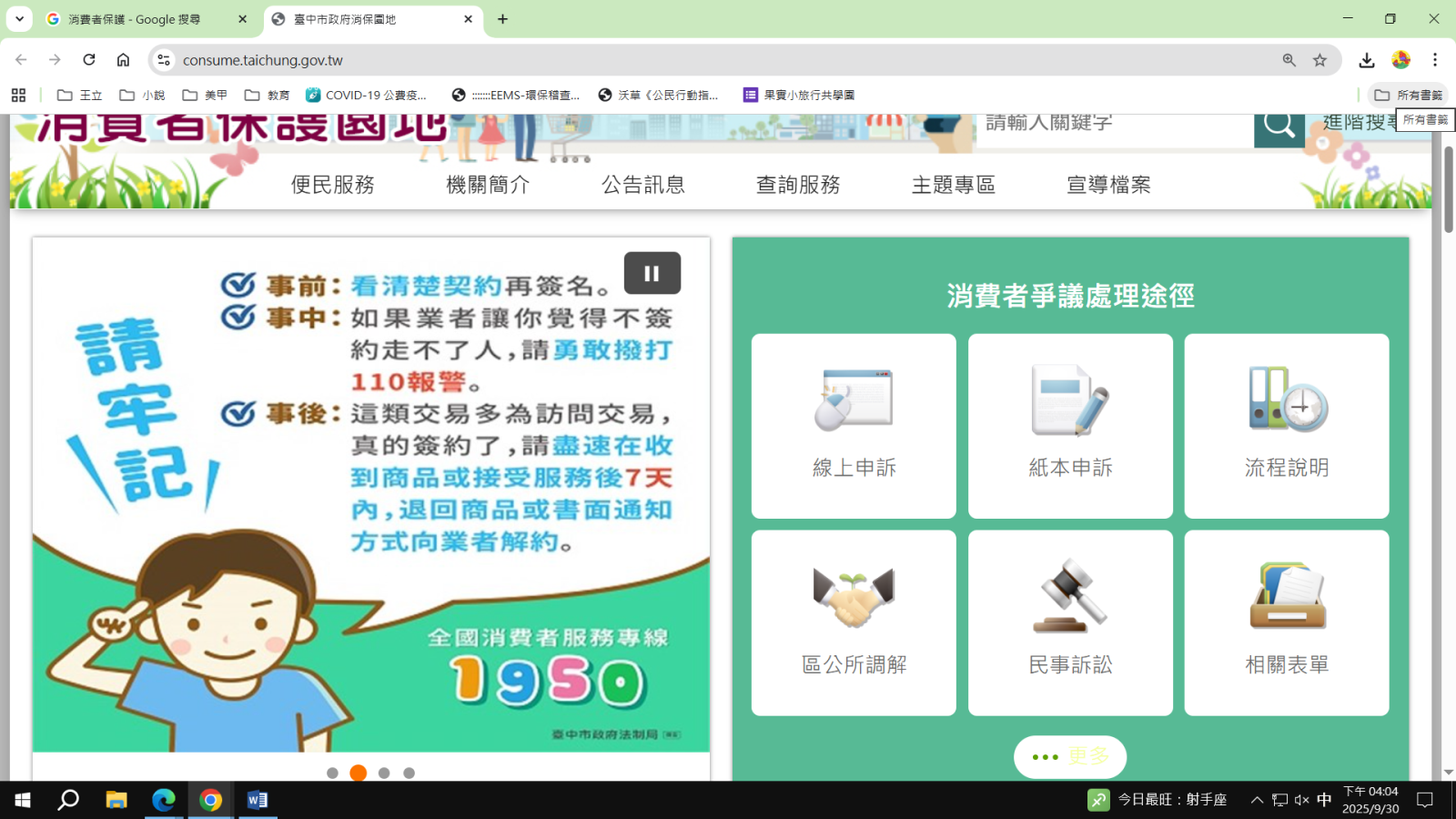Image resolution: width=1456 pixels, height=819 pixels.
Task: Open Chrome downloads icon
Action: coord(1366,60)
